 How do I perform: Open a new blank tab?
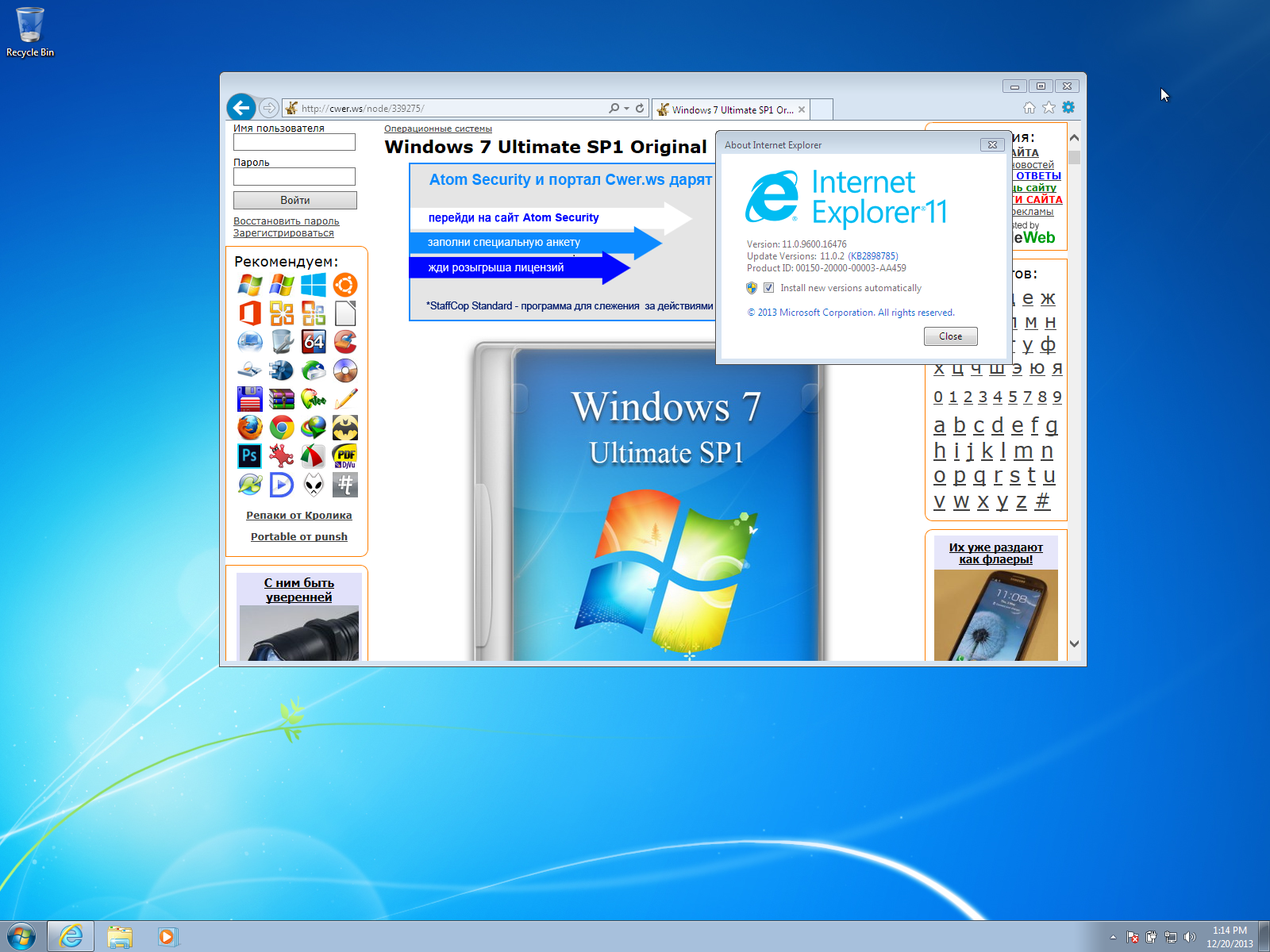(x=822, y=109)
